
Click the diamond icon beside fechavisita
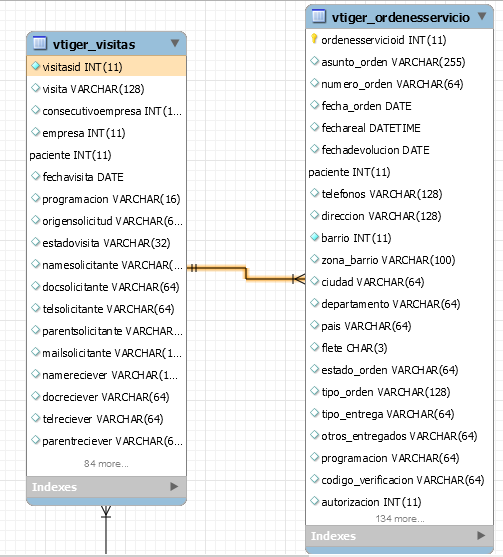35,176
